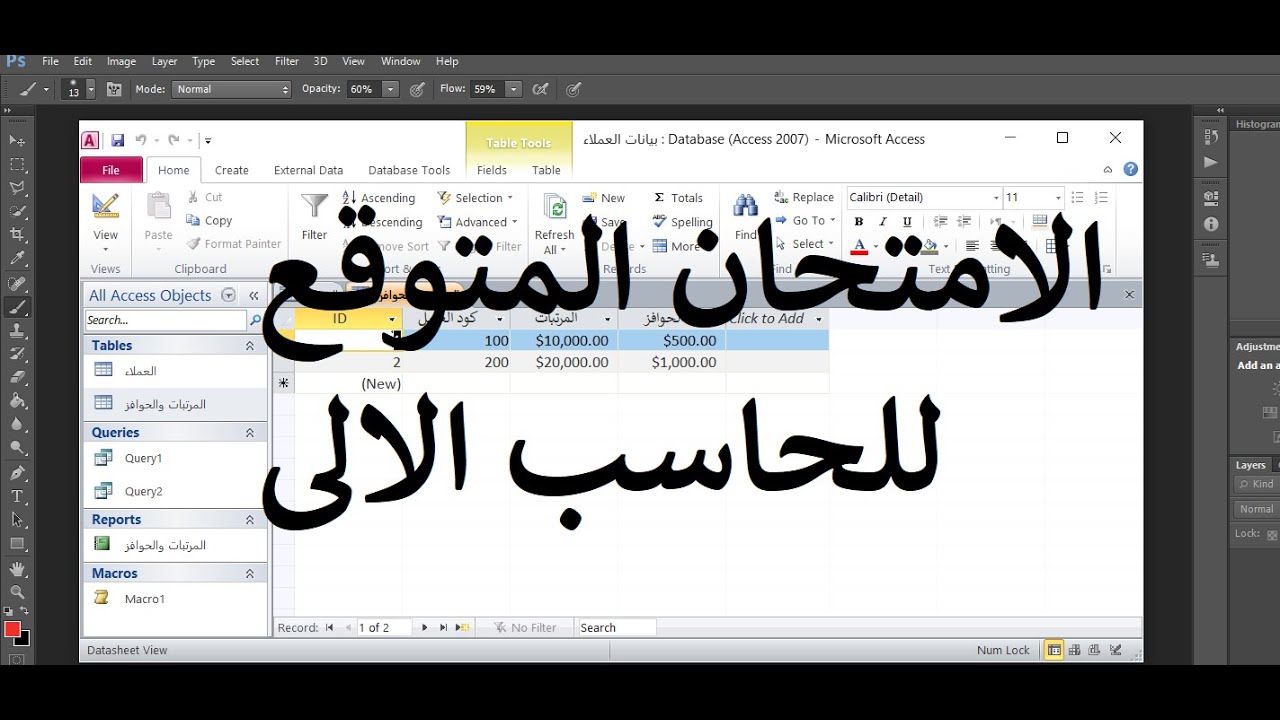Select the Eyedropper tool
1280x720 pixels.
[x=17, y=258]
